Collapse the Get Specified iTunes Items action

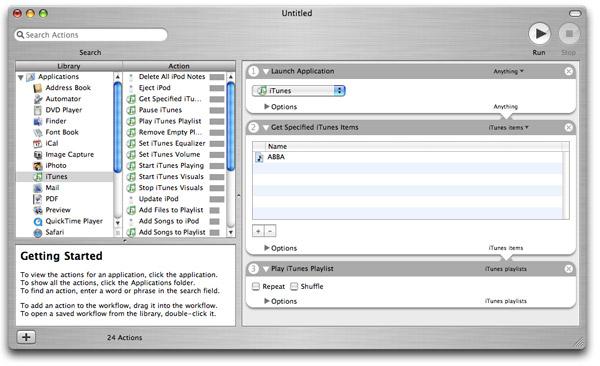pyautogui.click(x=266, y=127)
